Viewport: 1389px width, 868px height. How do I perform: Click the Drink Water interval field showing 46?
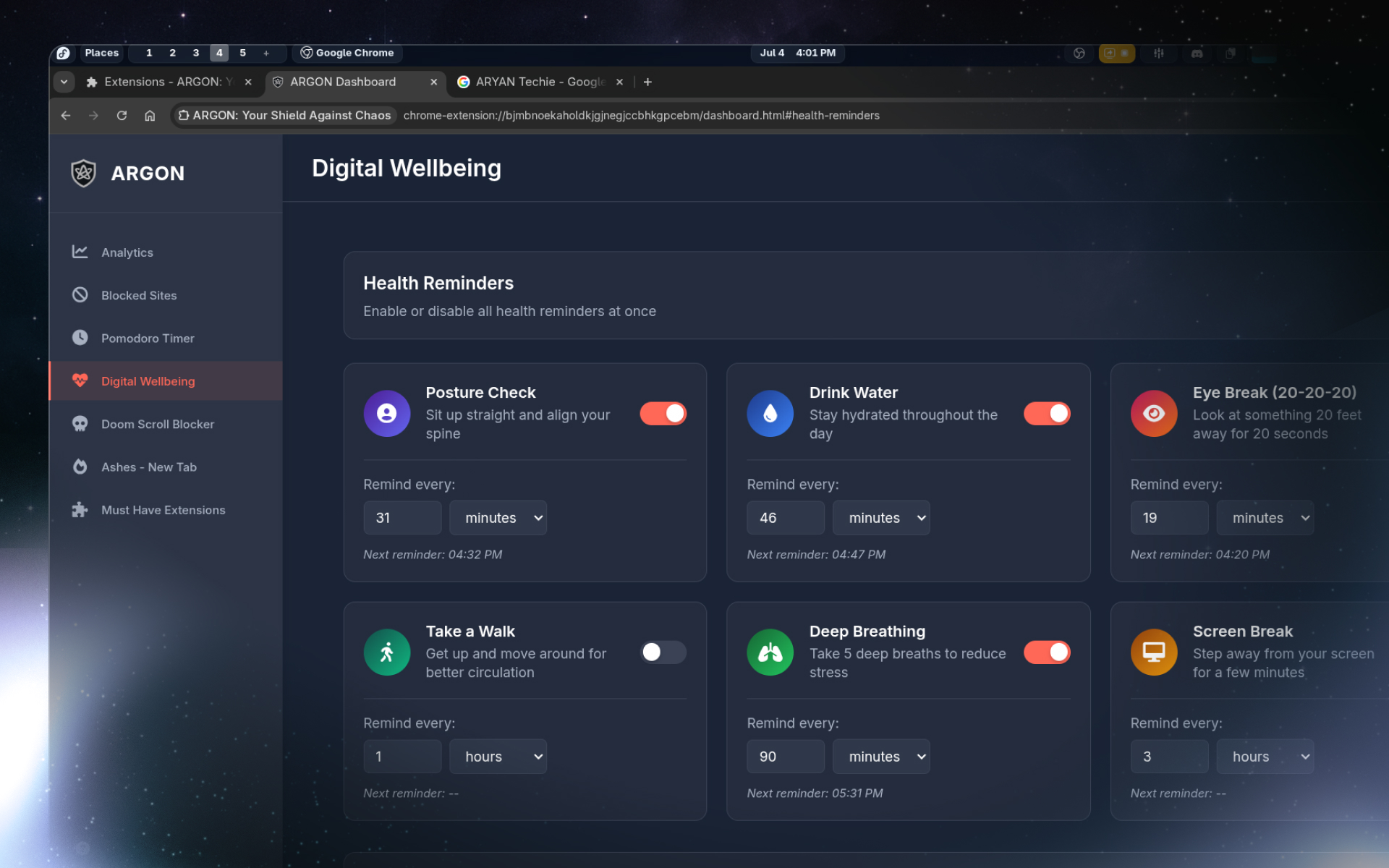click(786, 517)
